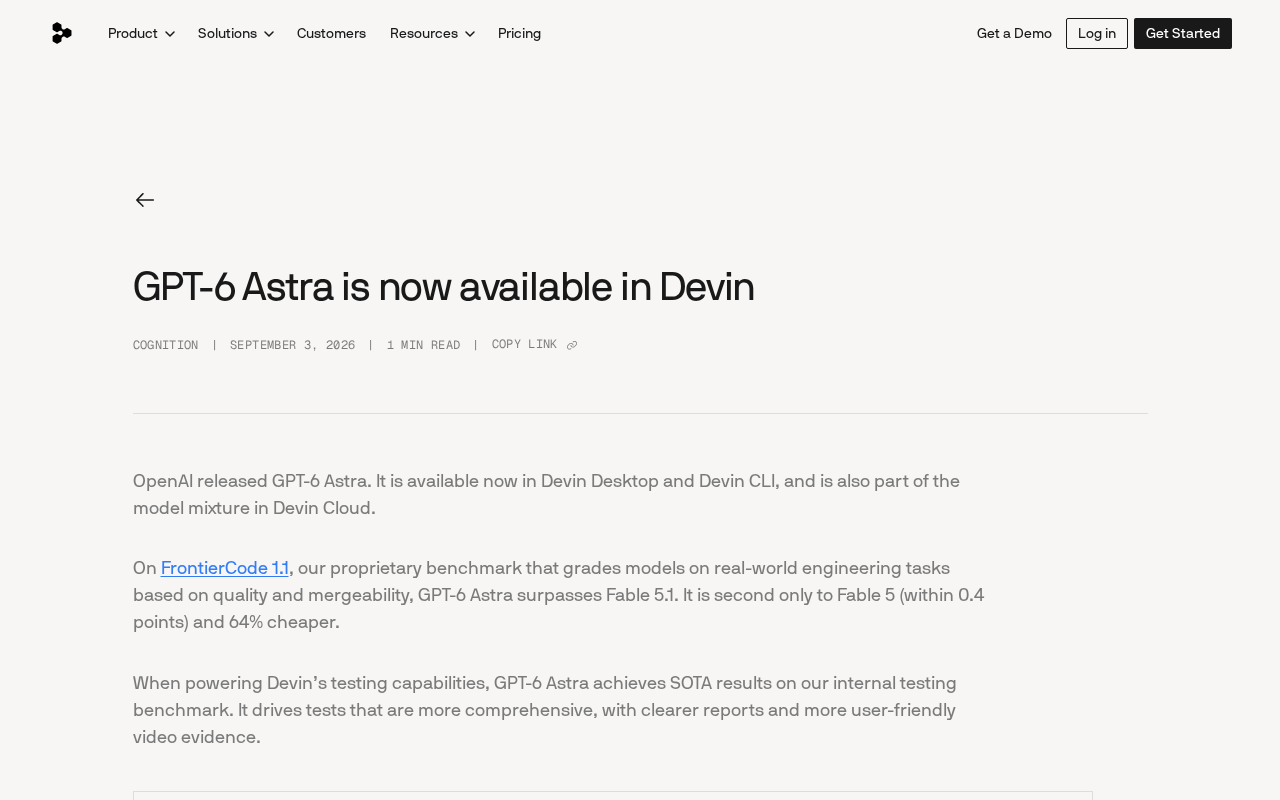Click the COPY LINK text
The width and height of the screenshot is (1280, 800).
(524, 345)
